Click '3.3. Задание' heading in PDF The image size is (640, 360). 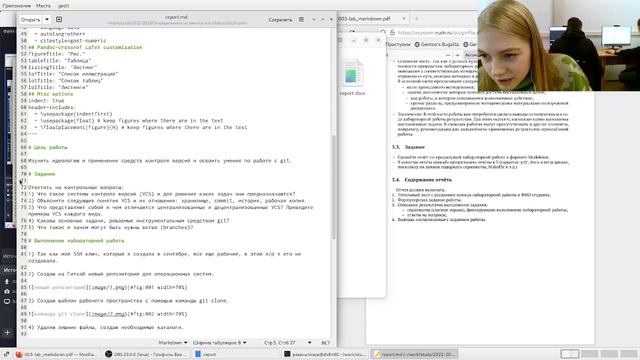point(408,147)
